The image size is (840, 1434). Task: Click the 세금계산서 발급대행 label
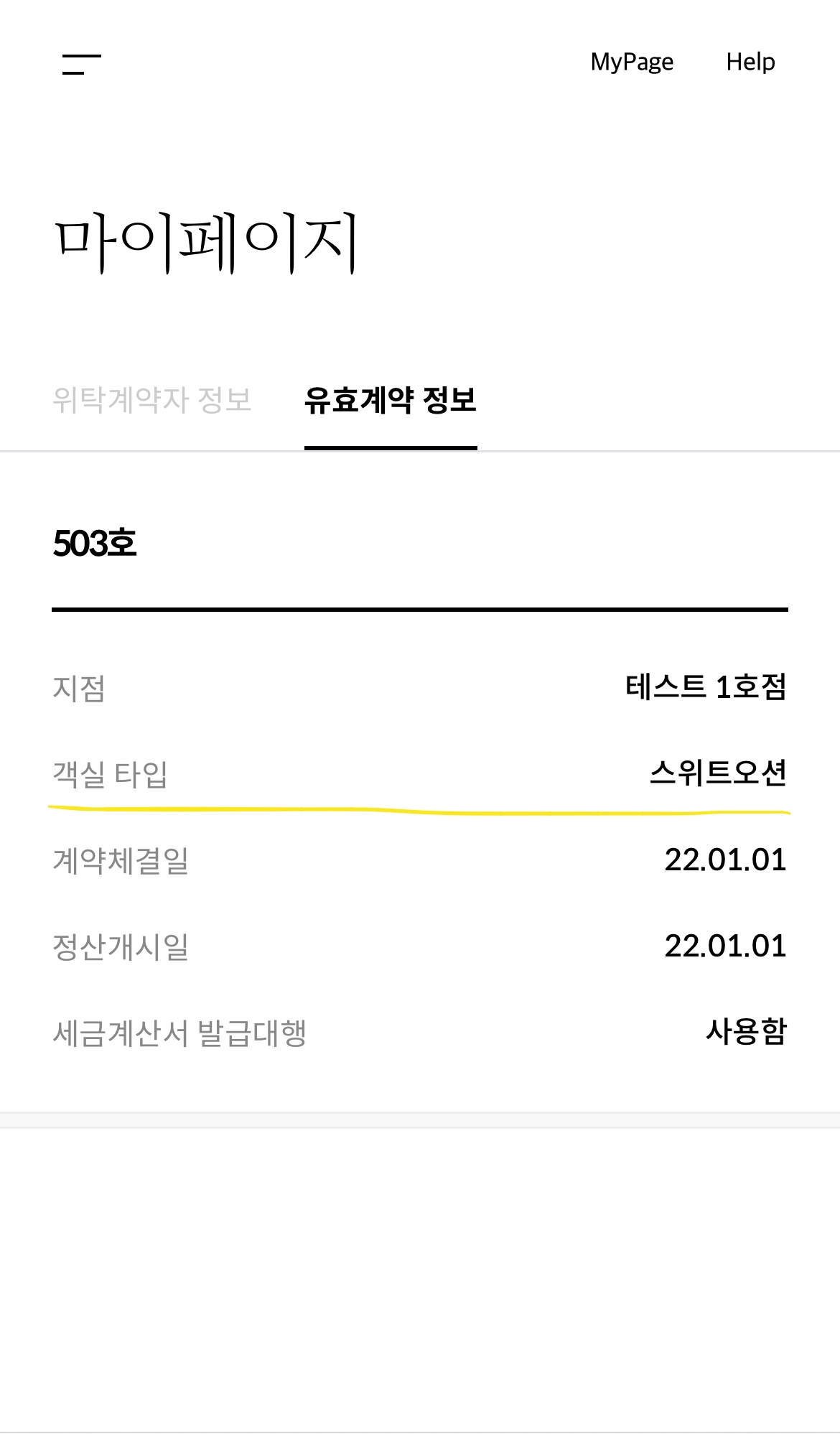pos(179,1033)
